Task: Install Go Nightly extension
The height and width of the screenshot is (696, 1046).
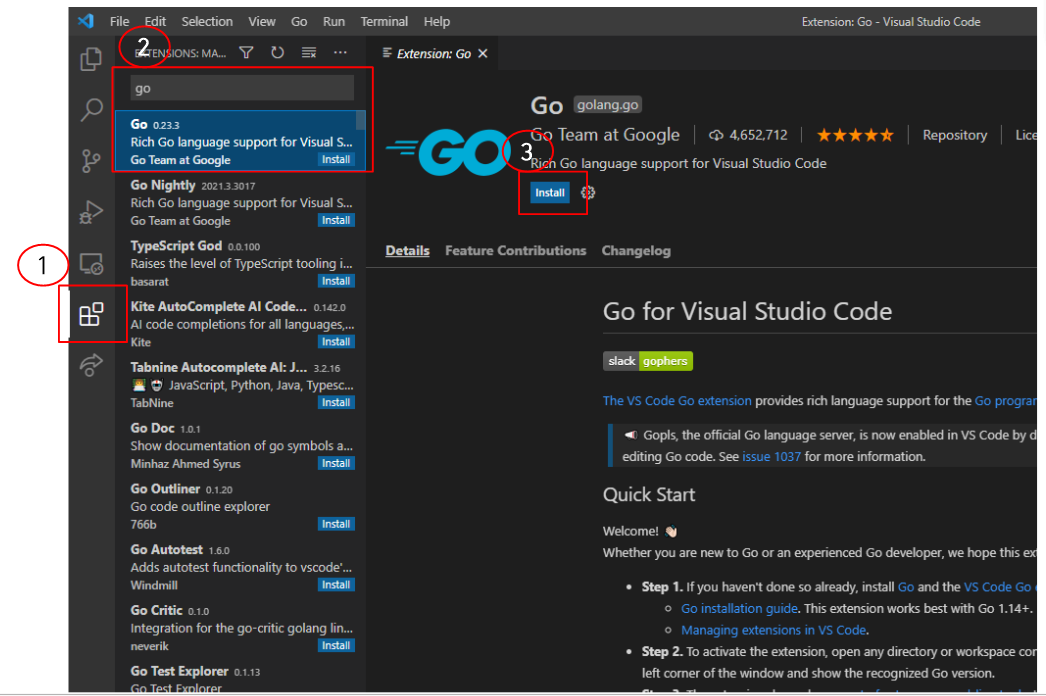Action: click(x=336, y=220)
